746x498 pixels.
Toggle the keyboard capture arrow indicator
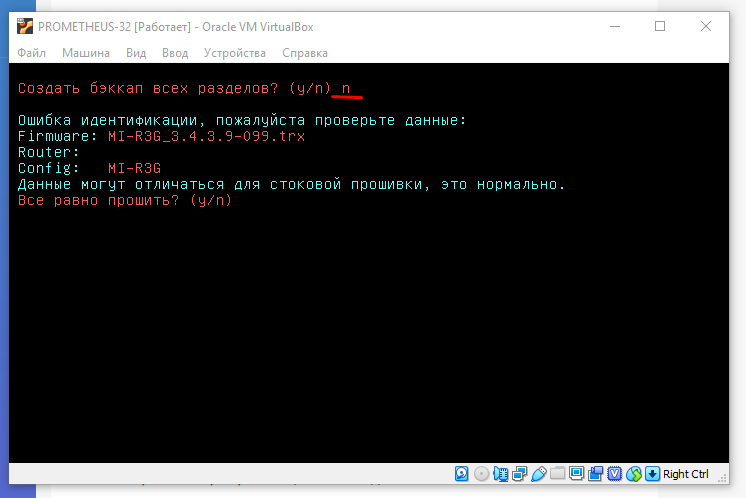point(652,473)
